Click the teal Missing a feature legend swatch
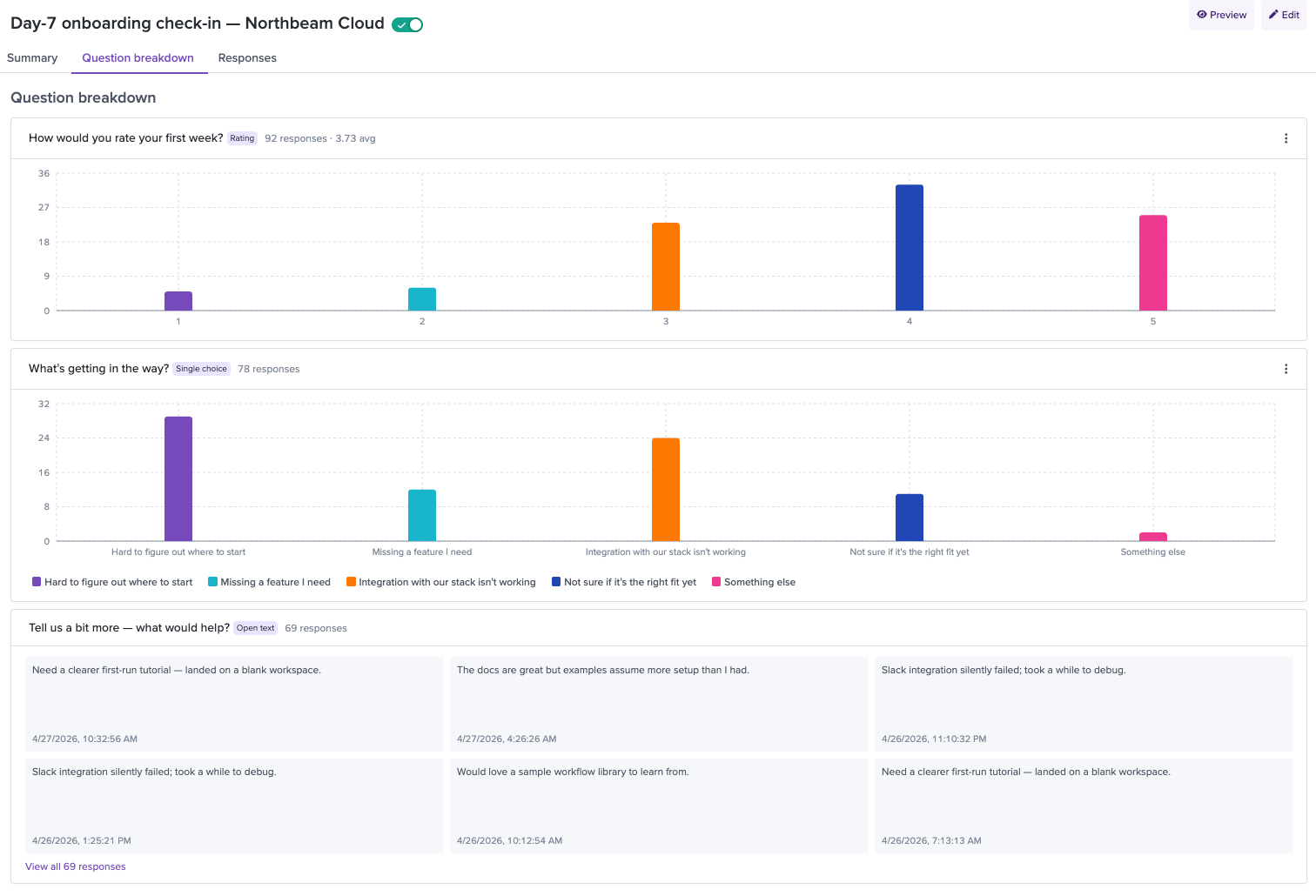The height and width of the screenshot is (896, 1316). point(212,582)
